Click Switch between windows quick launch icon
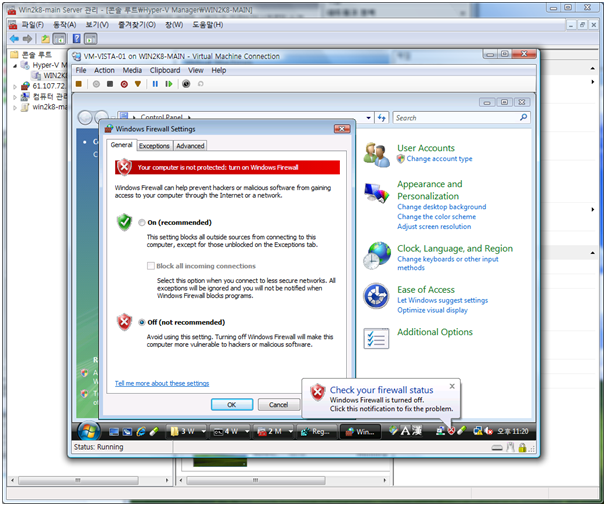Viewport: 606px width, 506px height. [127, 432]
